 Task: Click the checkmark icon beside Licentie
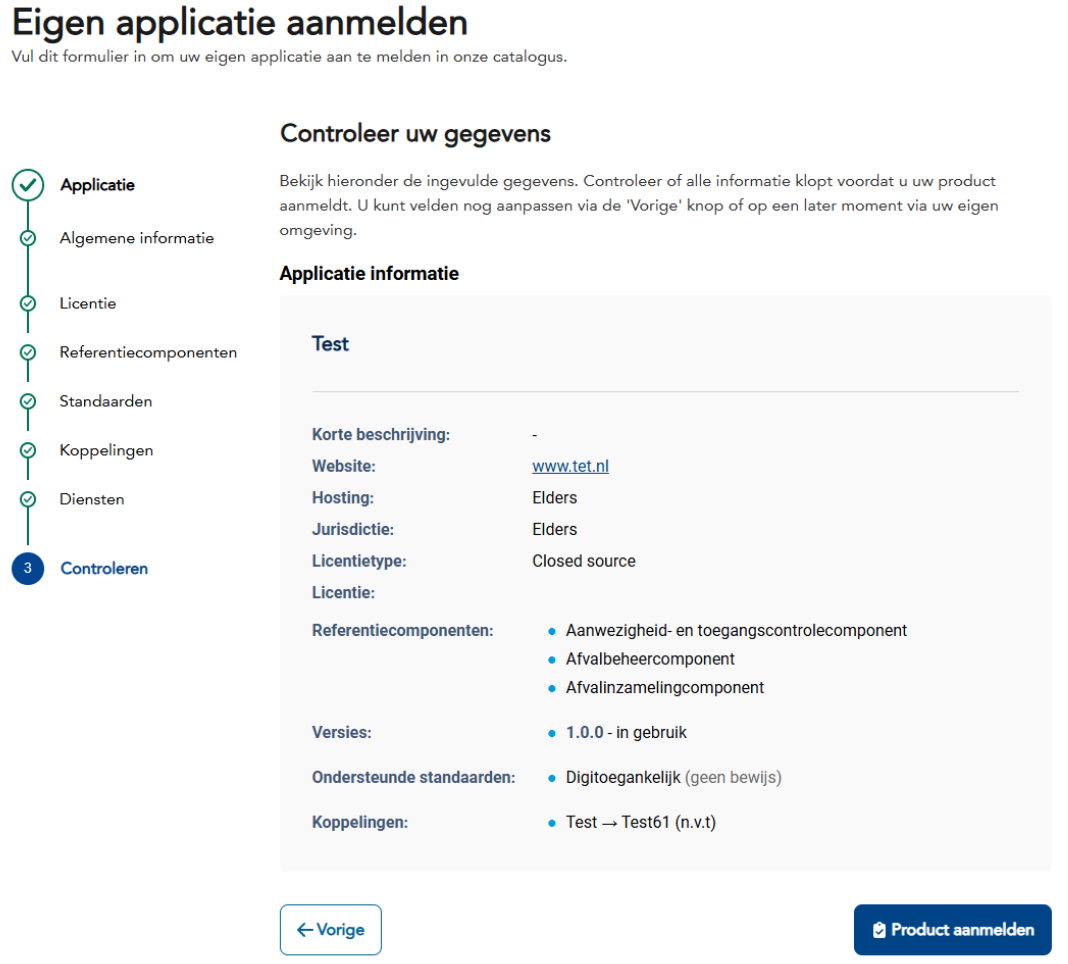[28, 303]
